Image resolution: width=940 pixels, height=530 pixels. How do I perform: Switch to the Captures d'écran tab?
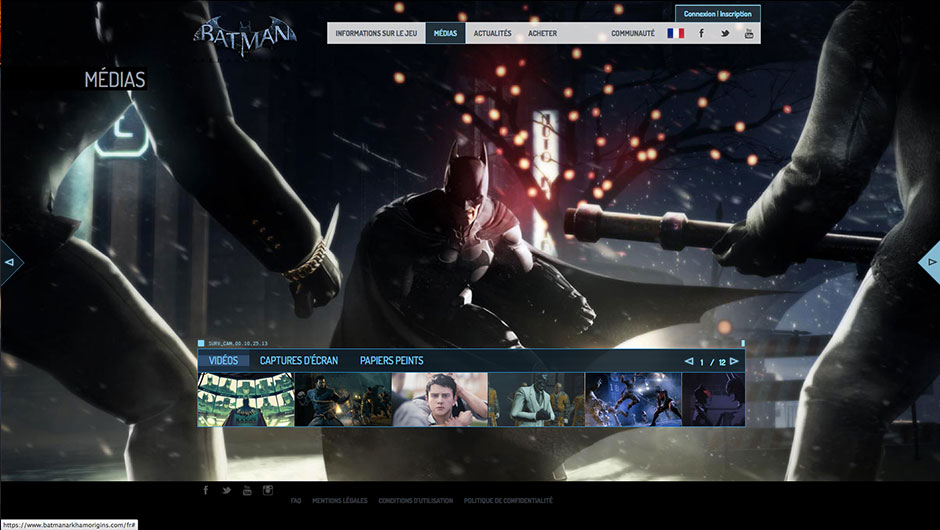(299, 360)
